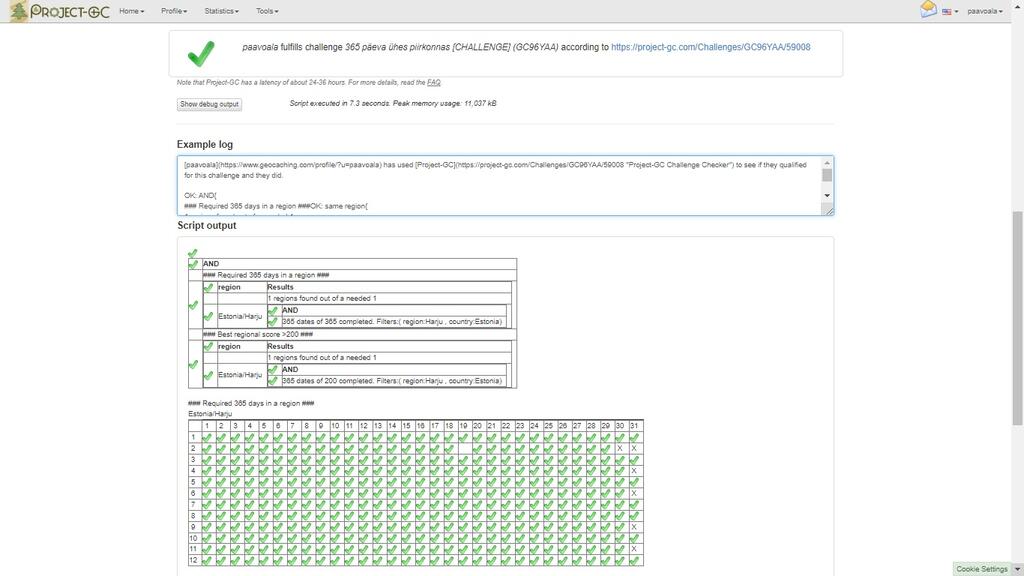Open the language selector dropdown arrow

coord(956,12)
